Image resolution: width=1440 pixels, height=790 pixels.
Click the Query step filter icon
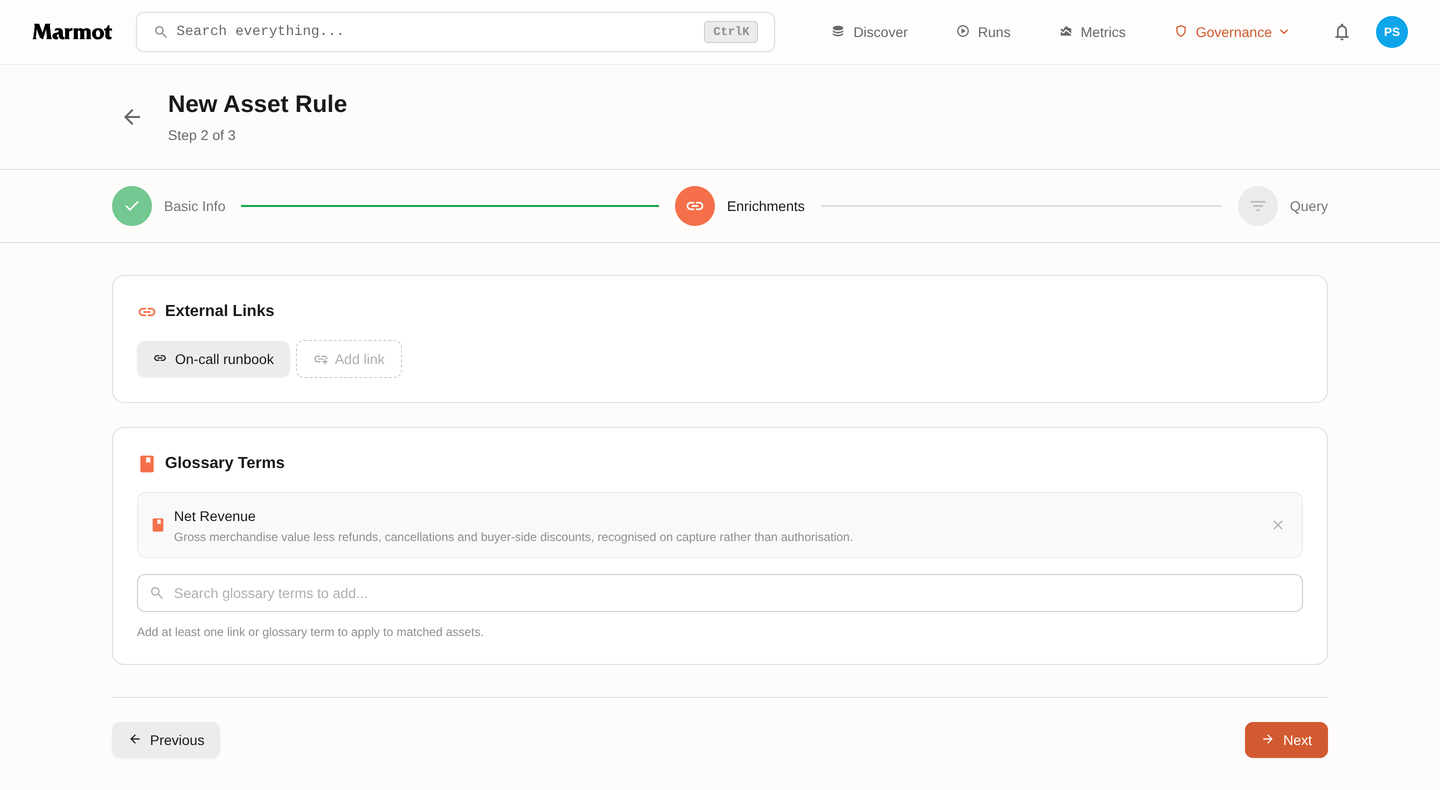click(1258, 206)
